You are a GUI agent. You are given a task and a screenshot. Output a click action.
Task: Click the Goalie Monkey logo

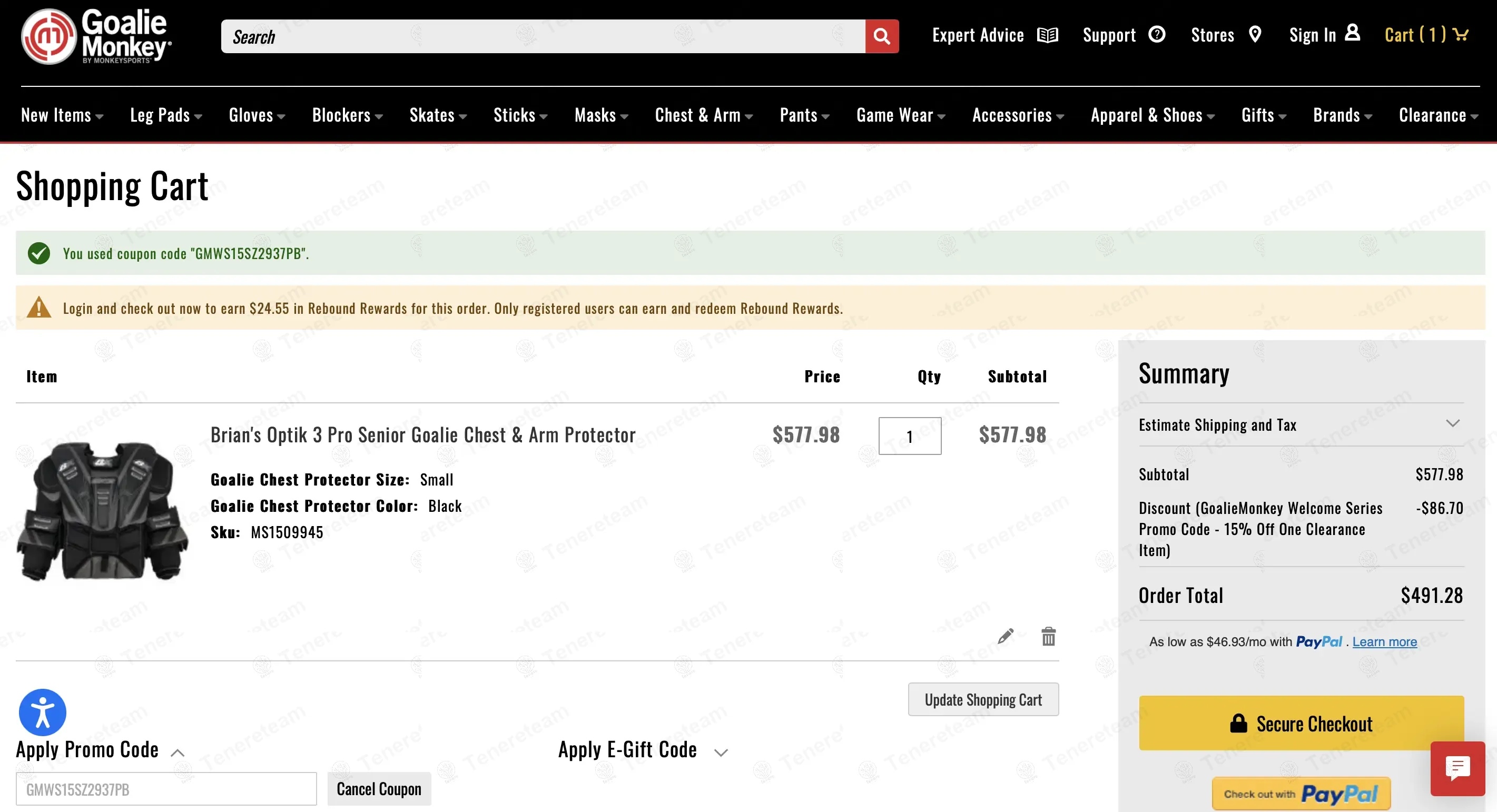coord(96,36)
